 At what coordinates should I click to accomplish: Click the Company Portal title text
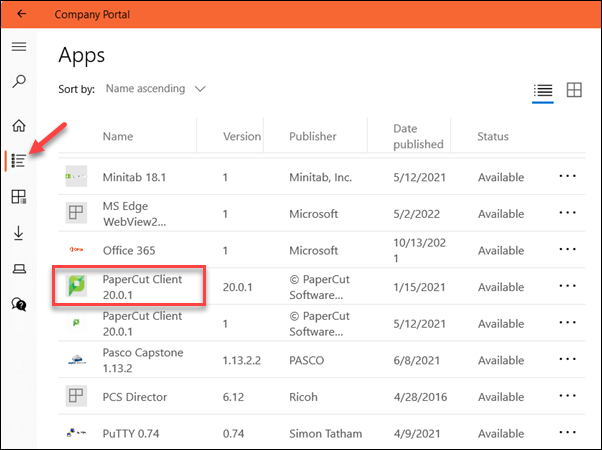[92, 15]
